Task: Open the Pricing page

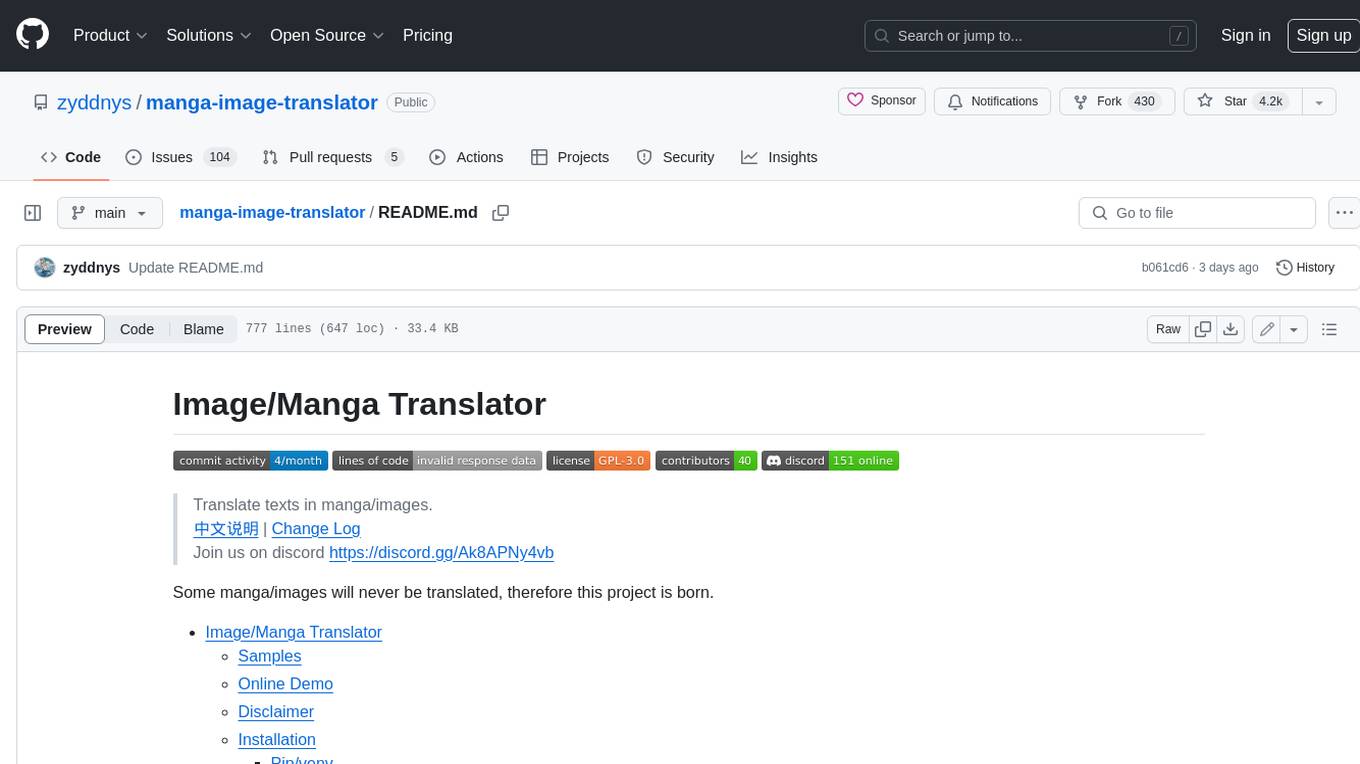Action: coord(427,35)
